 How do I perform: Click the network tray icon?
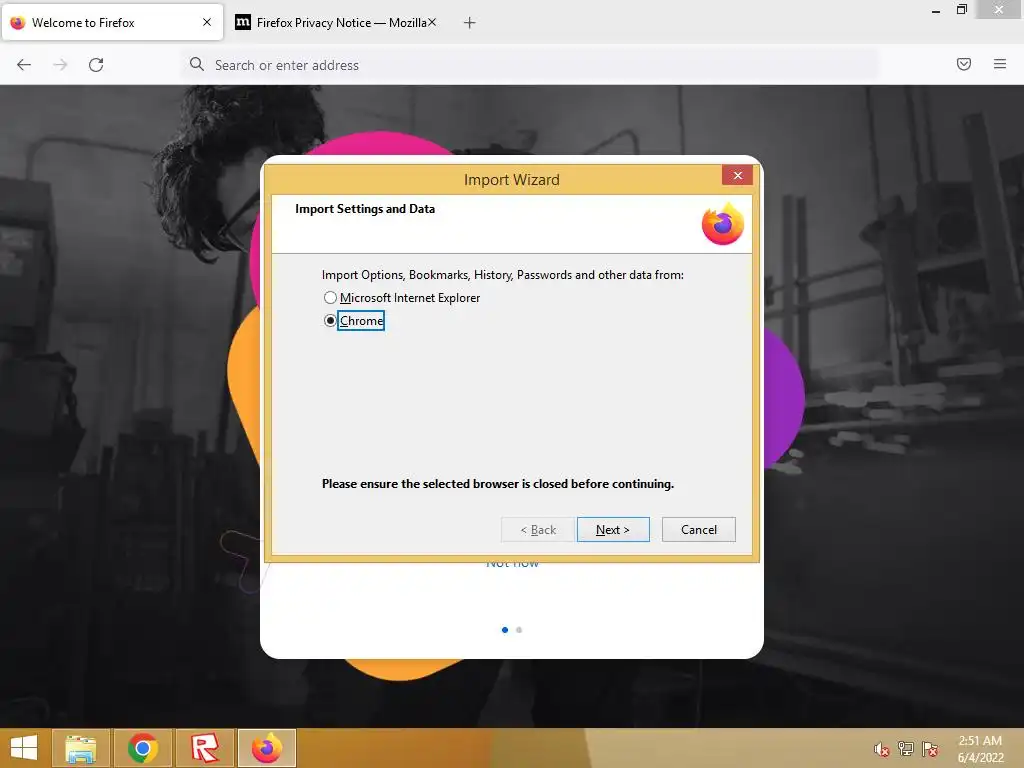tap(906, 749)
